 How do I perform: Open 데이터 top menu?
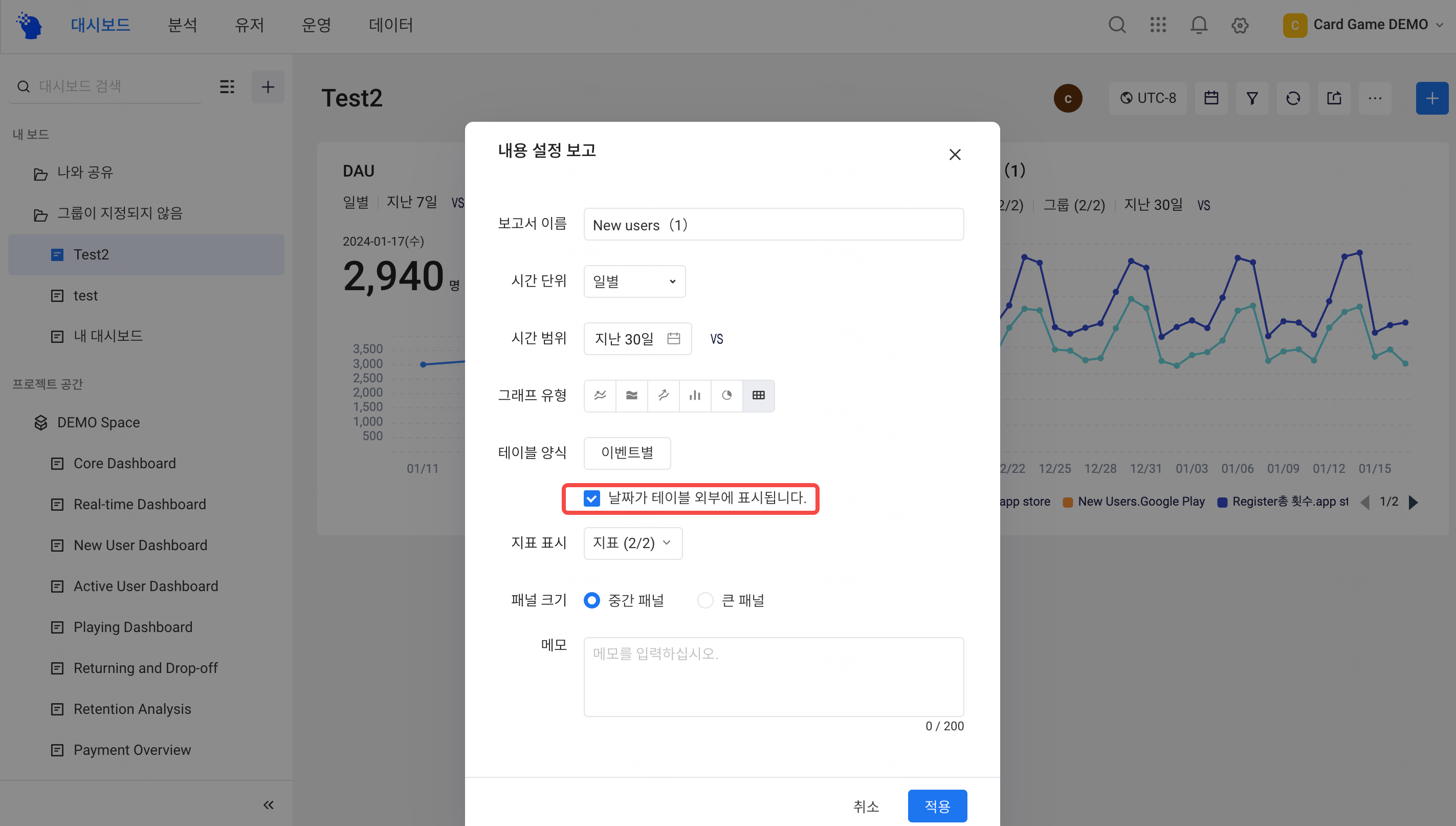tap(391, 25)
